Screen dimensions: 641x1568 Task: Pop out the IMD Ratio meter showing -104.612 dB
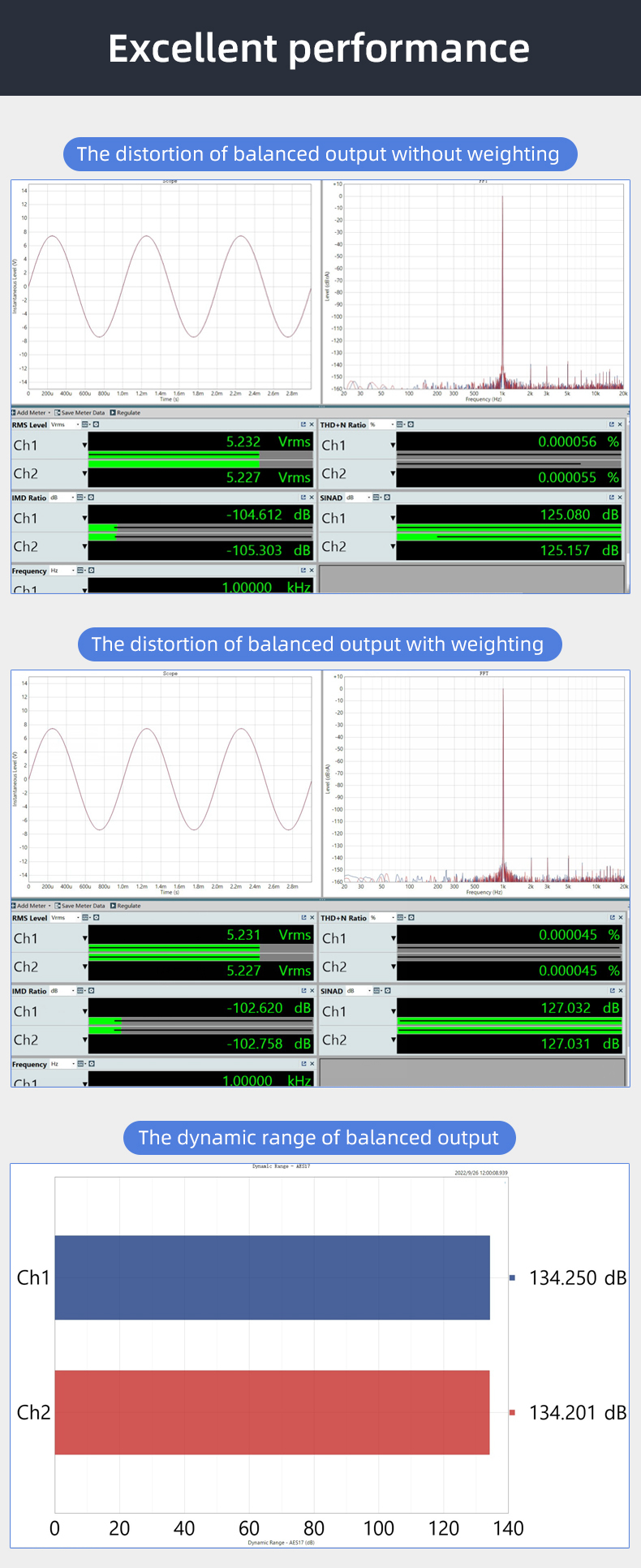(x=303, y=498)
